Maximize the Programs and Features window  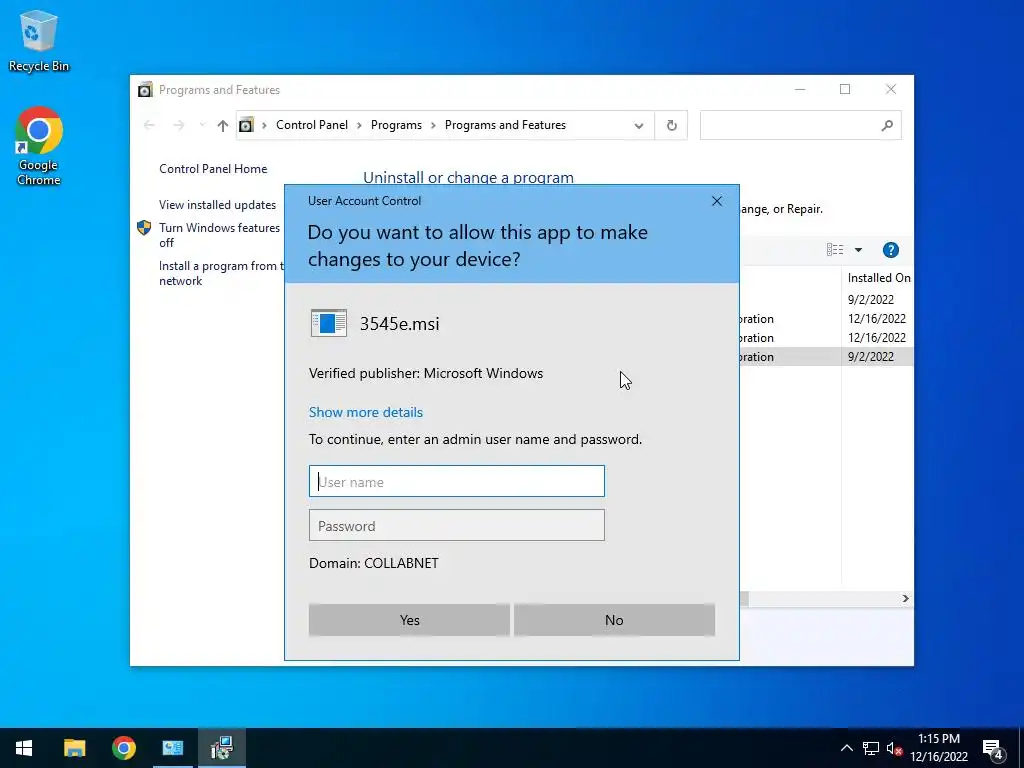(845, 89)
